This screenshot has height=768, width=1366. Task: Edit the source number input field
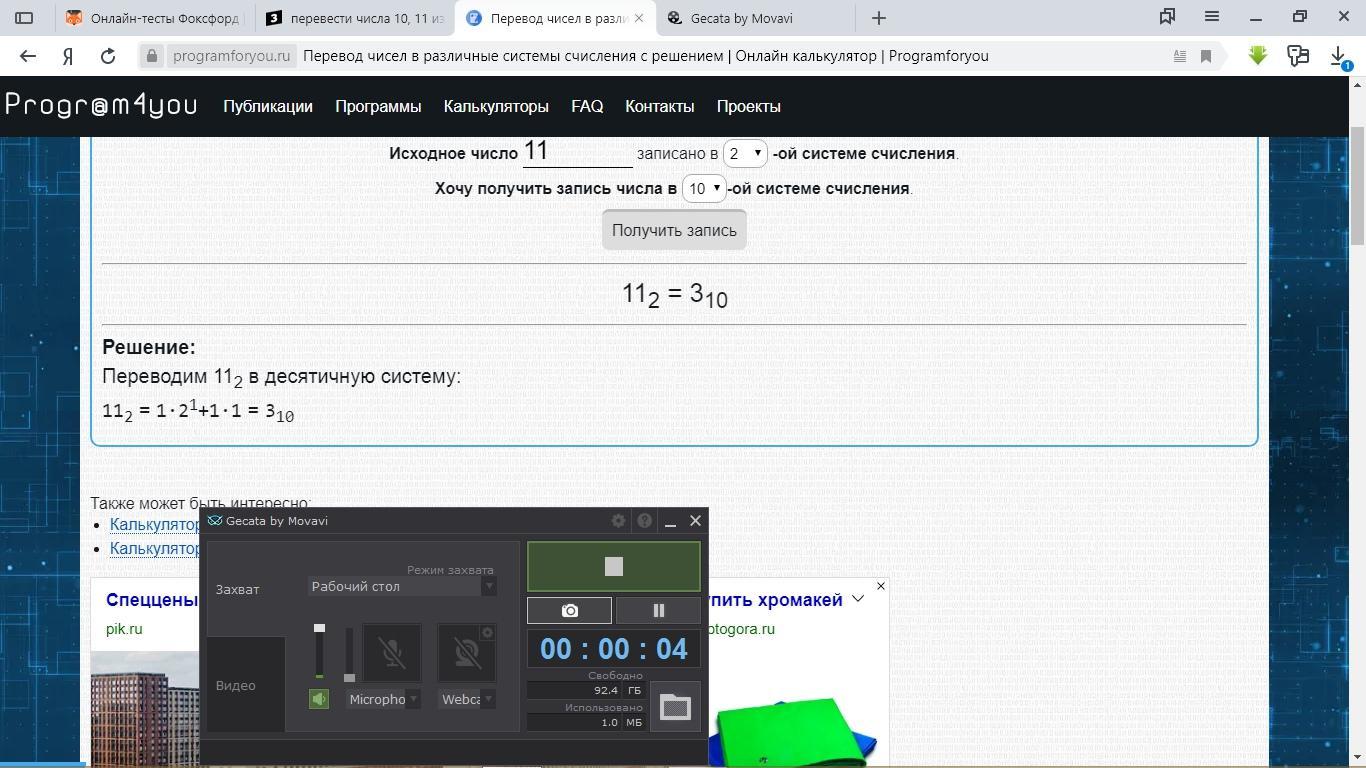578,152
